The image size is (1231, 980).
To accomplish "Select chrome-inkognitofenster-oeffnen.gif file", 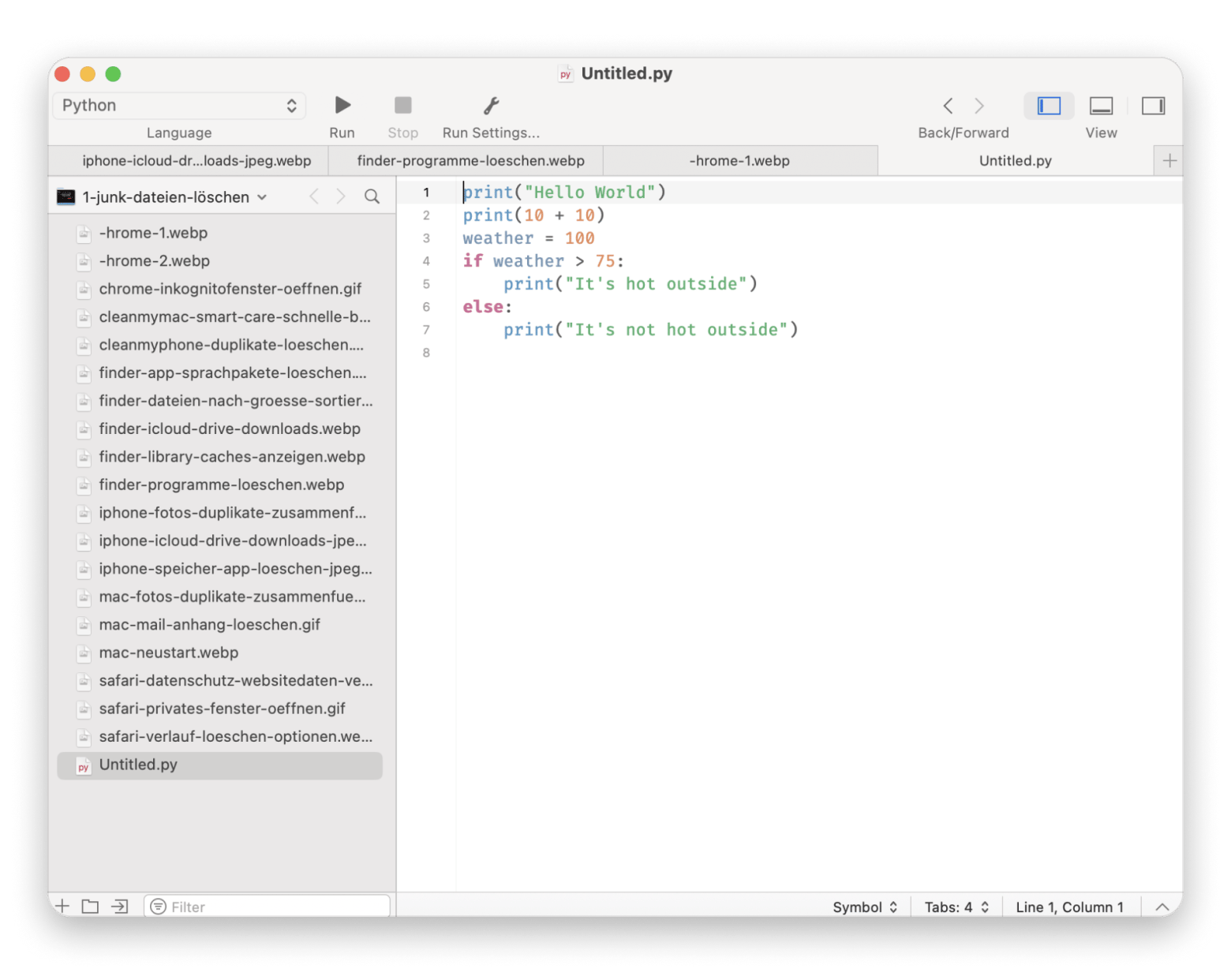I will [220, 289].
